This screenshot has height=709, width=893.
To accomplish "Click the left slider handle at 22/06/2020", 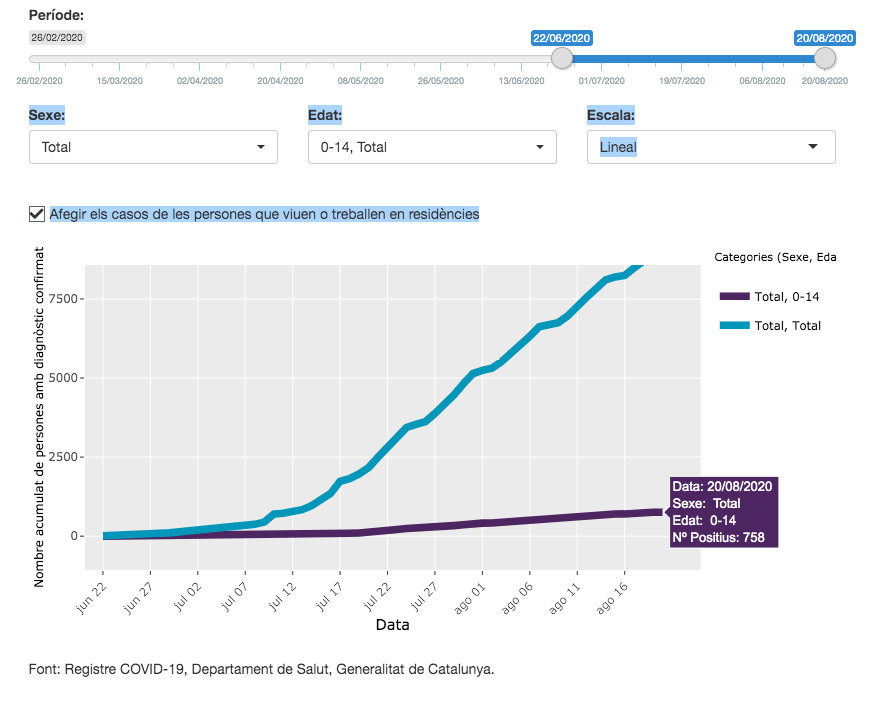I will click(562, 59).
